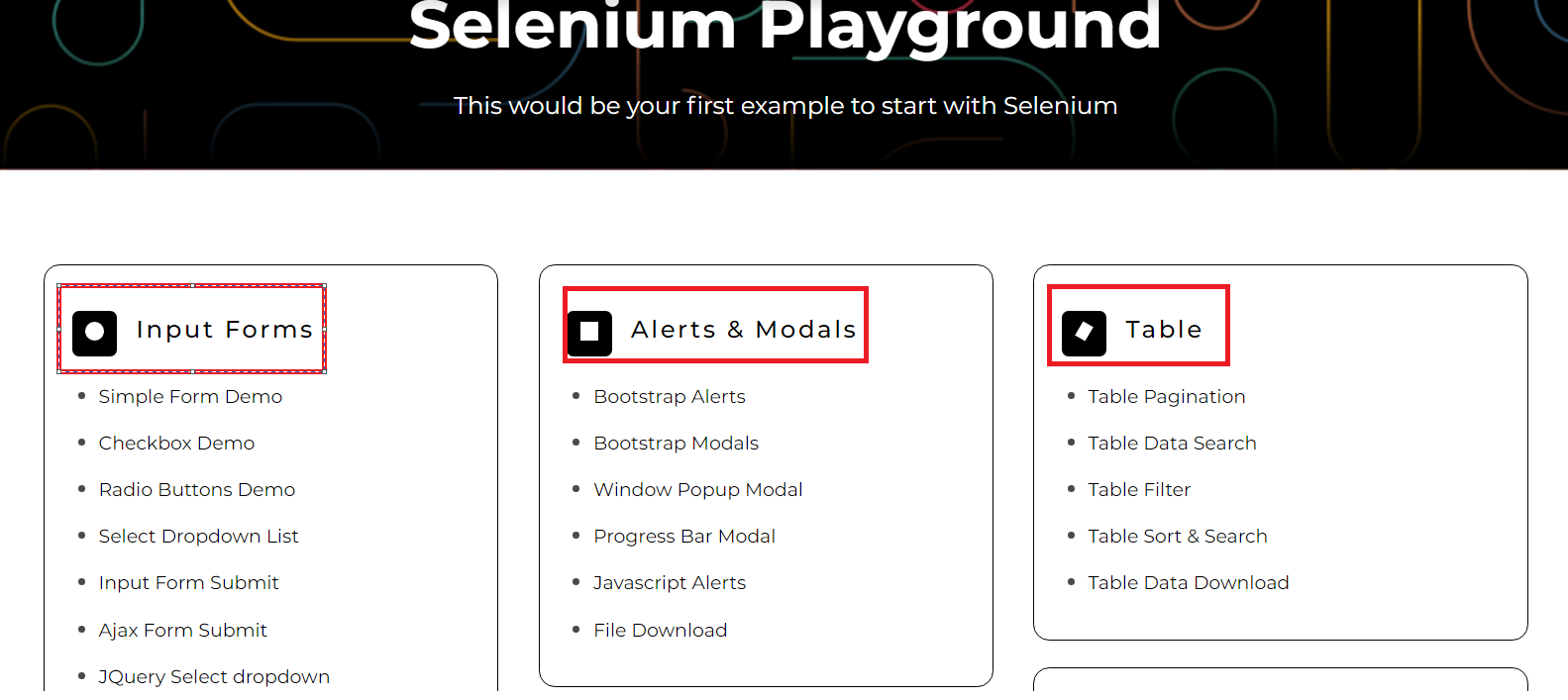
Task: Open Ajax Form Submit link
Action: [182, 631]
